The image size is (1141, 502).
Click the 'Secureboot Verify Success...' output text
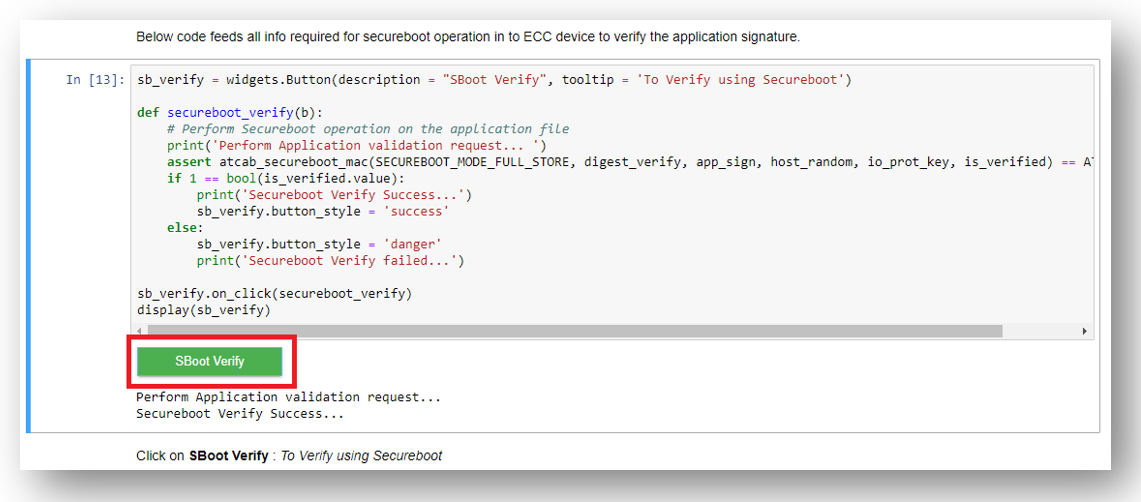[240, 413]
